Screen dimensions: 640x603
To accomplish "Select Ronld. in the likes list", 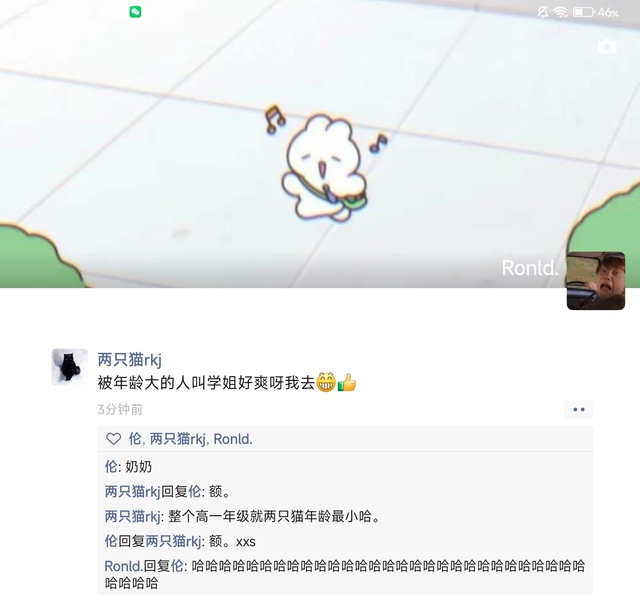I will [233, 439].
